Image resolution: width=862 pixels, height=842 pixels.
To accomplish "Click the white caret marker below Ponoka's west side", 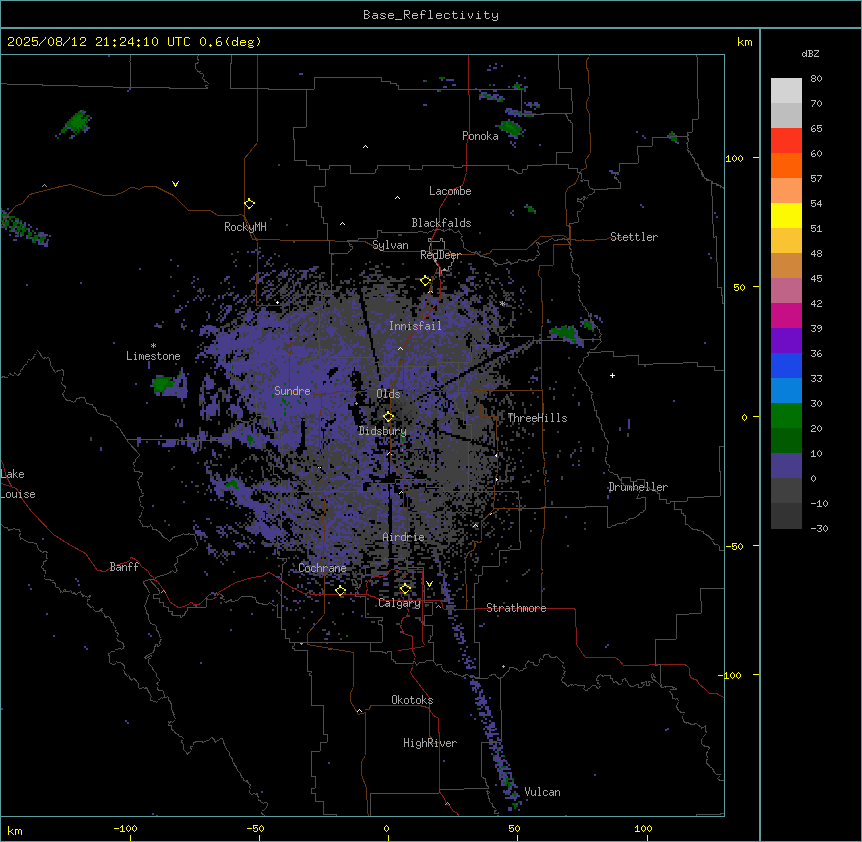I will point(365,147).
